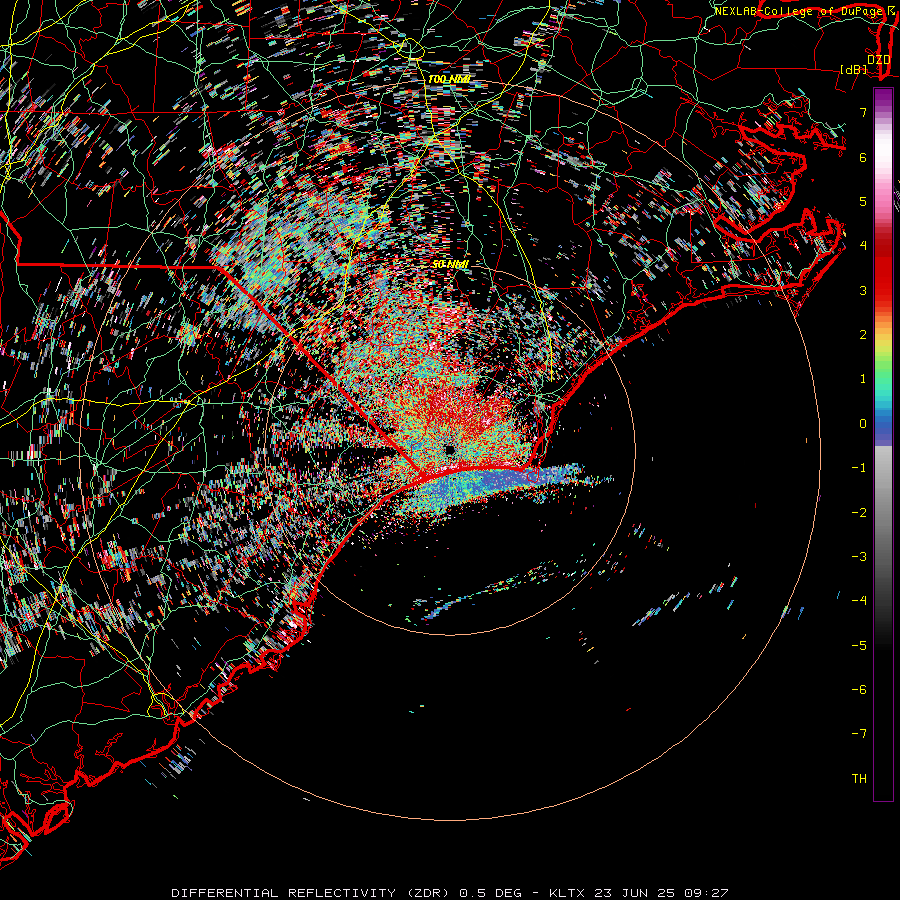Click the colorbar value 3 label
The height and width of the screenshot is (900, 900).
863,290
